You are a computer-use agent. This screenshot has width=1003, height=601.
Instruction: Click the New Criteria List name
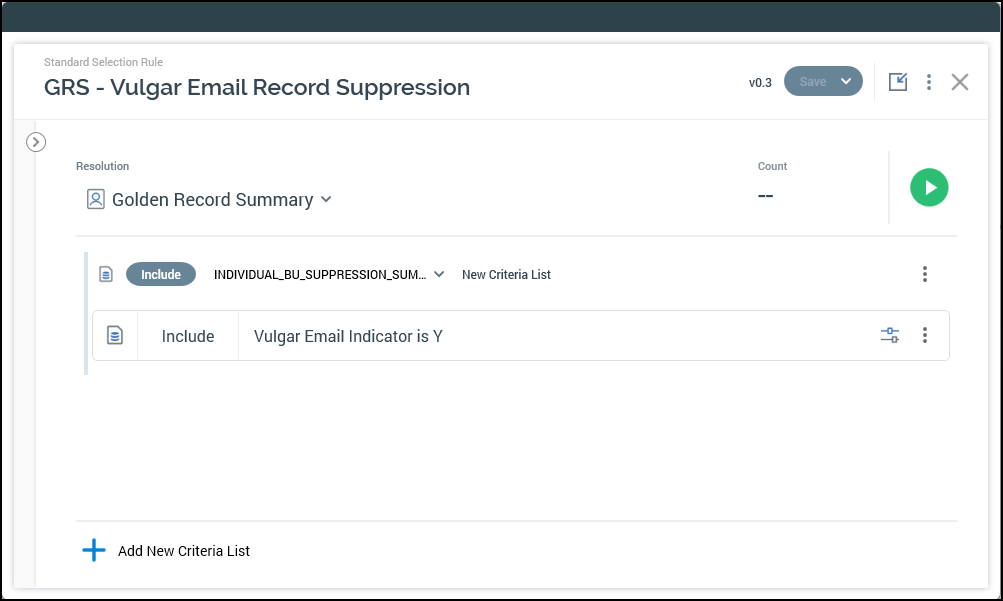click(x=506, y=274)
